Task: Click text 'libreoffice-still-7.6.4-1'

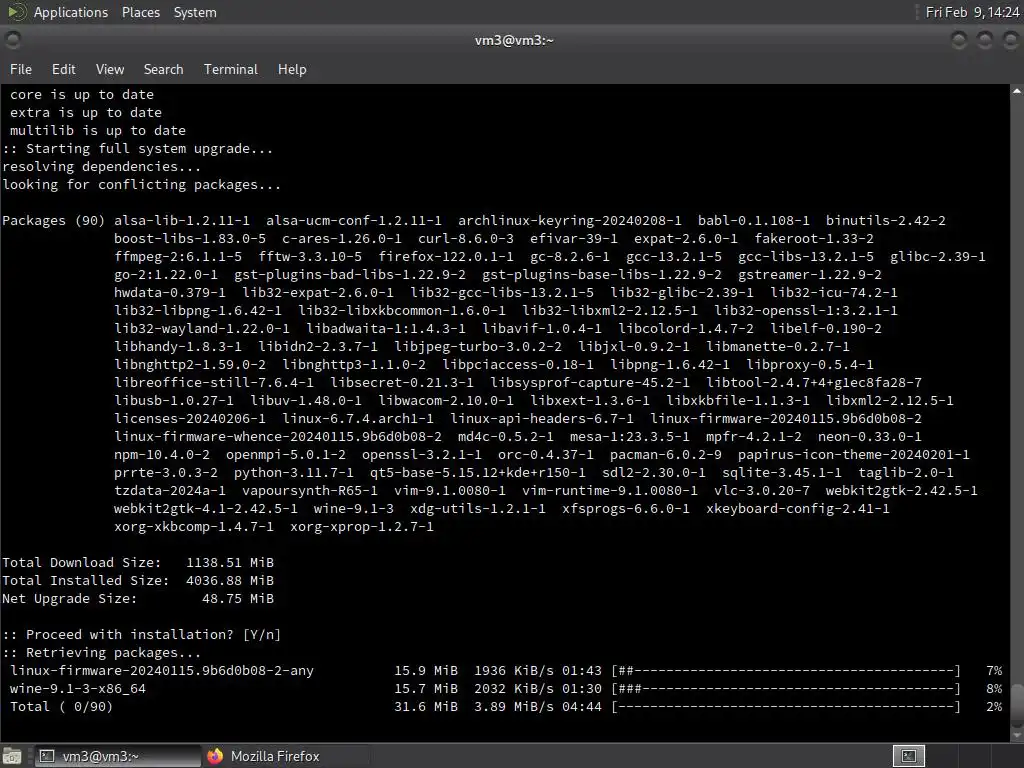Action: (x=214, y=383)
